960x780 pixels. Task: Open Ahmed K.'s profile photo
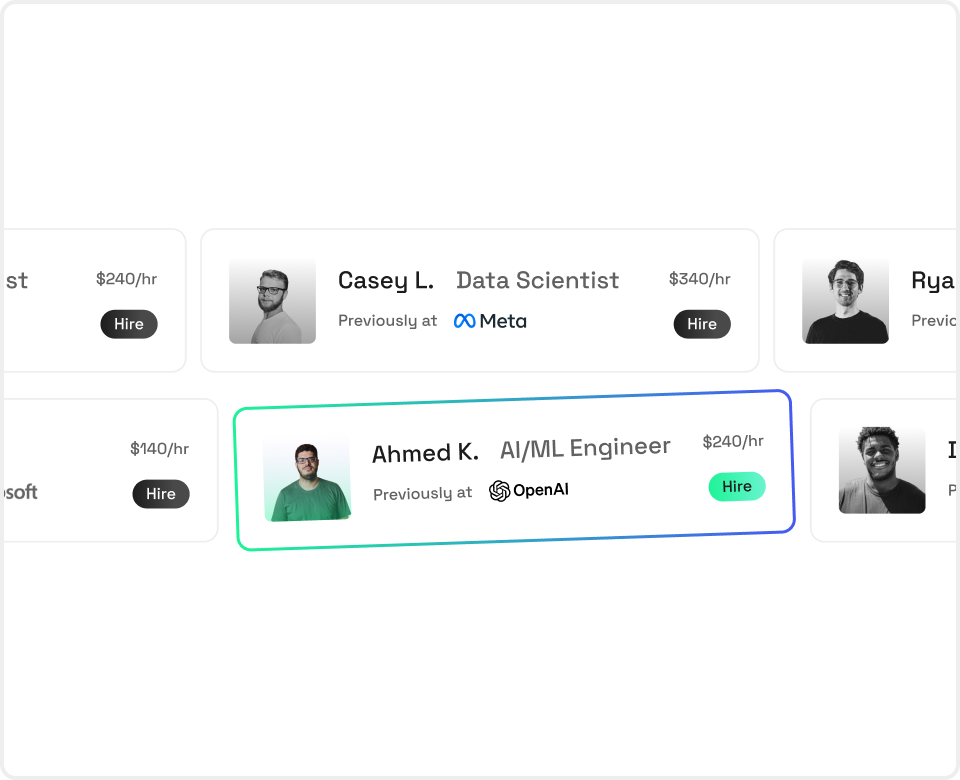point(307,478)
